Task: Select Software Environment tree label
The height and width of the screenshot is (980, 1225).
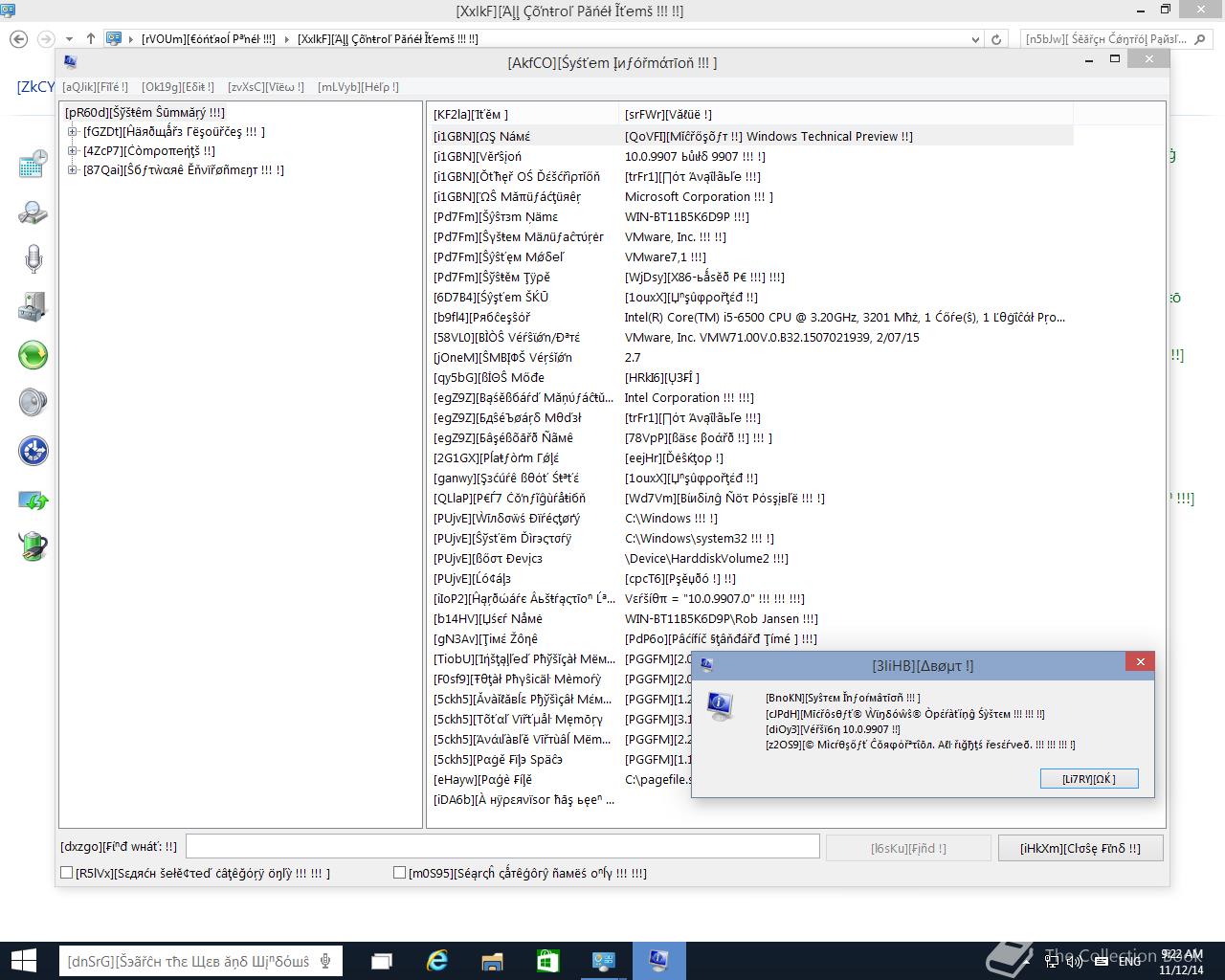Action: click(x=184, y=170)
